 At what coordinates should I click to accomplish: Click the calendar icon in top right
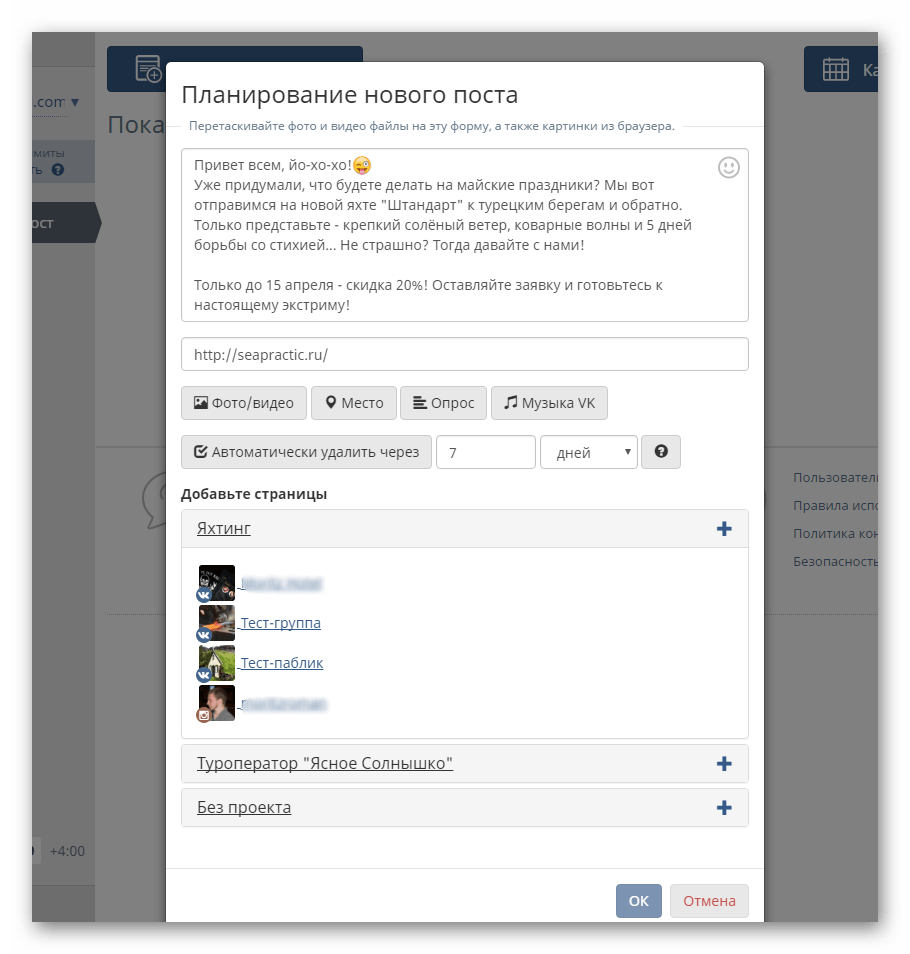(836, 69)
